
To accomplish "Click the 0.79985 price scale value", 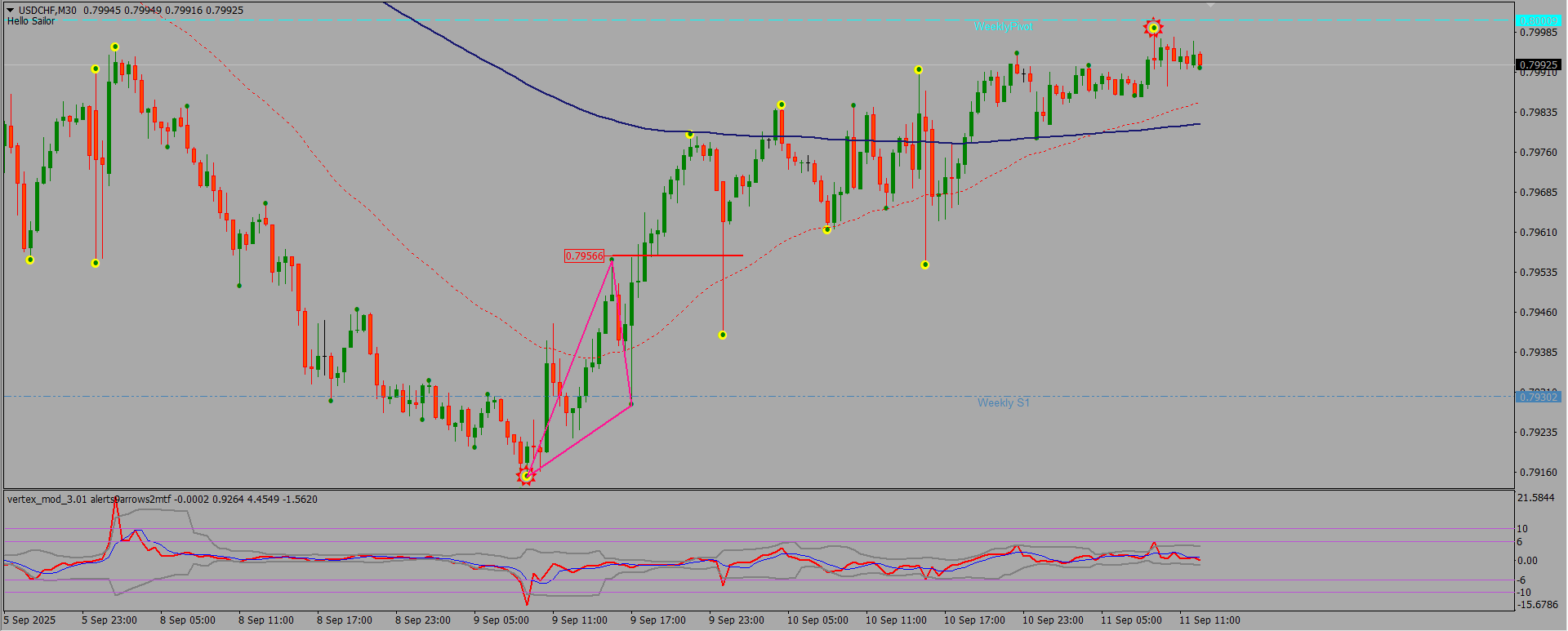I will pos(1539,33).
